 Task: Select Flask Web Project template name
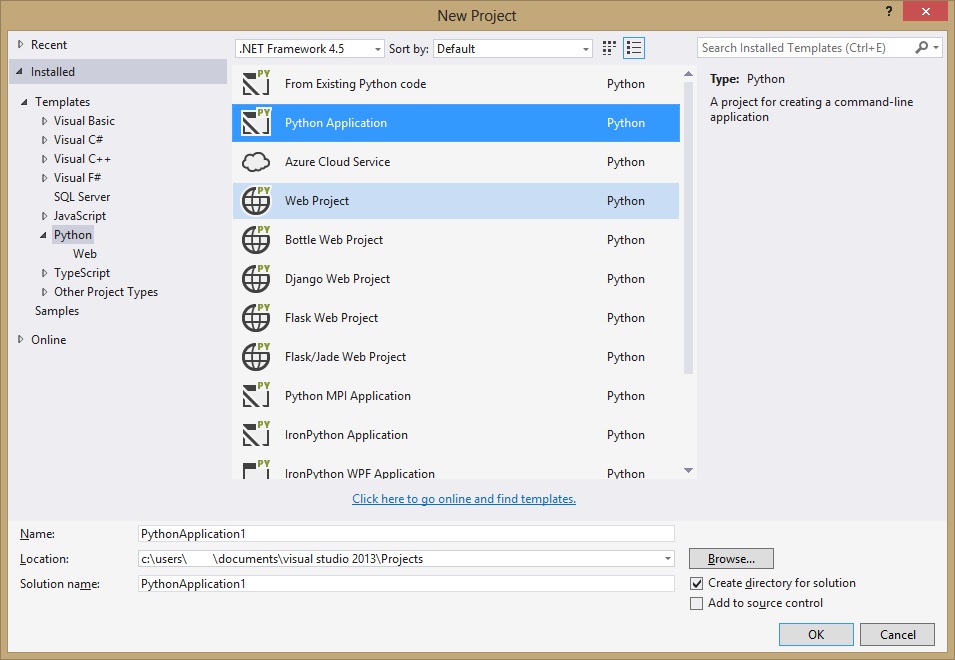331,318
